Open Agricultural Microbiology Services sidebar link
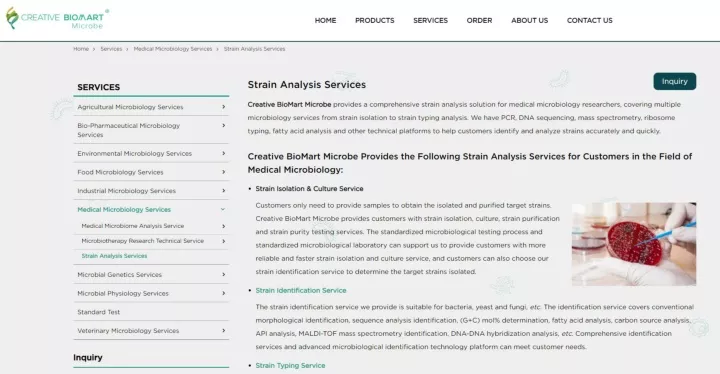This screenshot has height=374, width=720. click(130, 107)
